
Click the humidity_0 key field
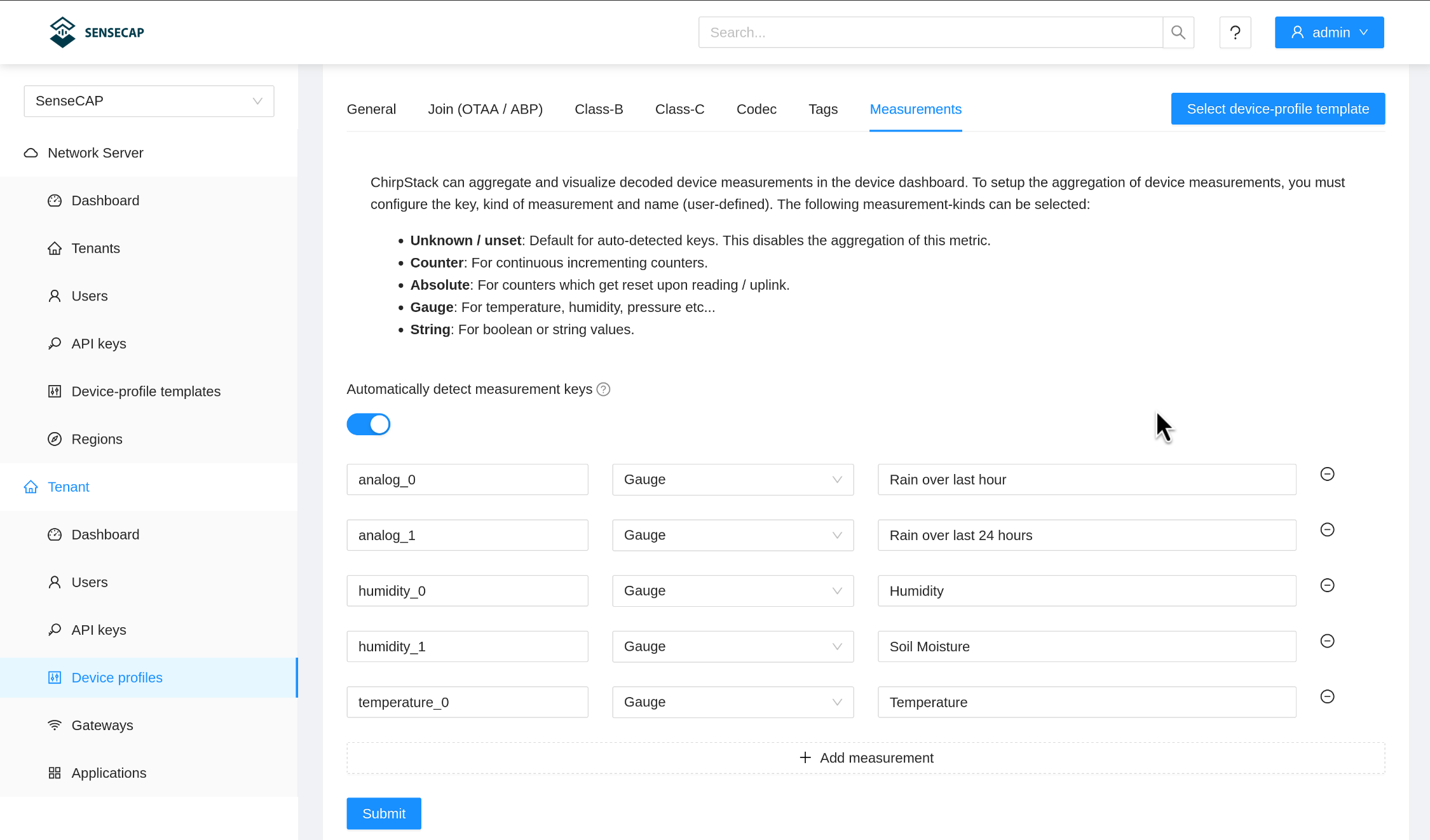coord(467,591)
